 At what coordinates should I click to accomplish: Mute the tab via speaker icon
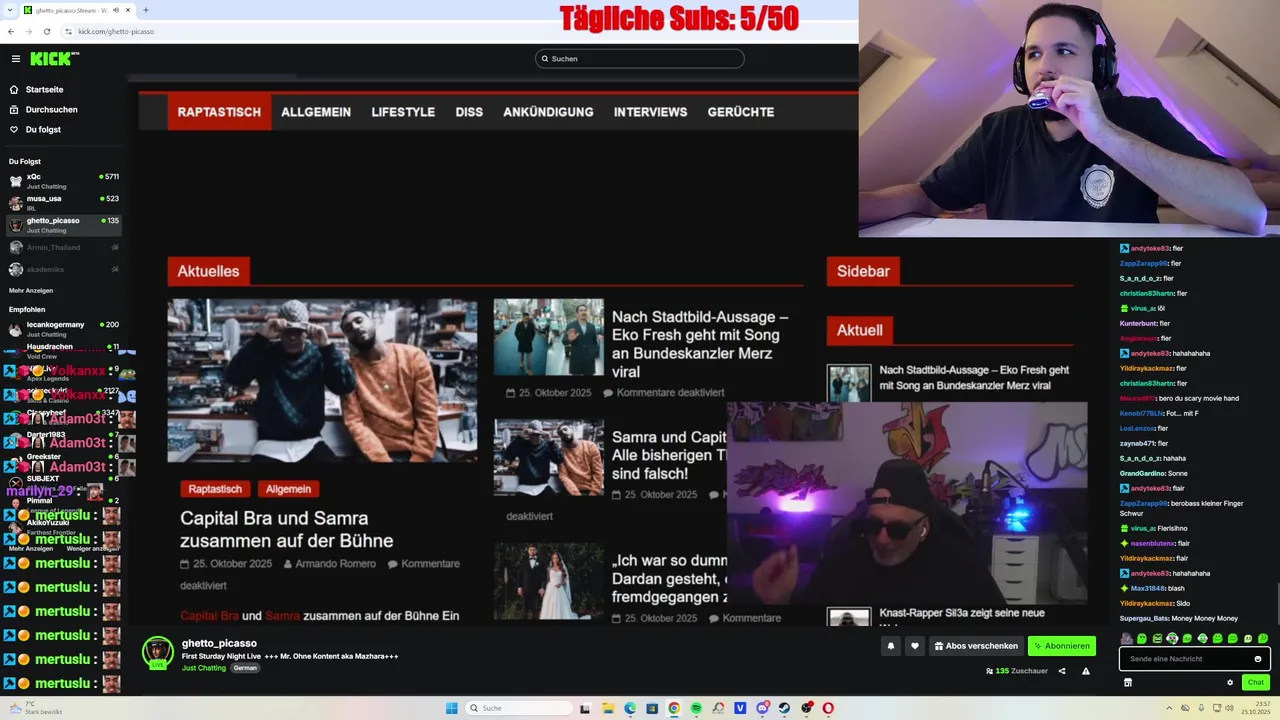[116, 10]
